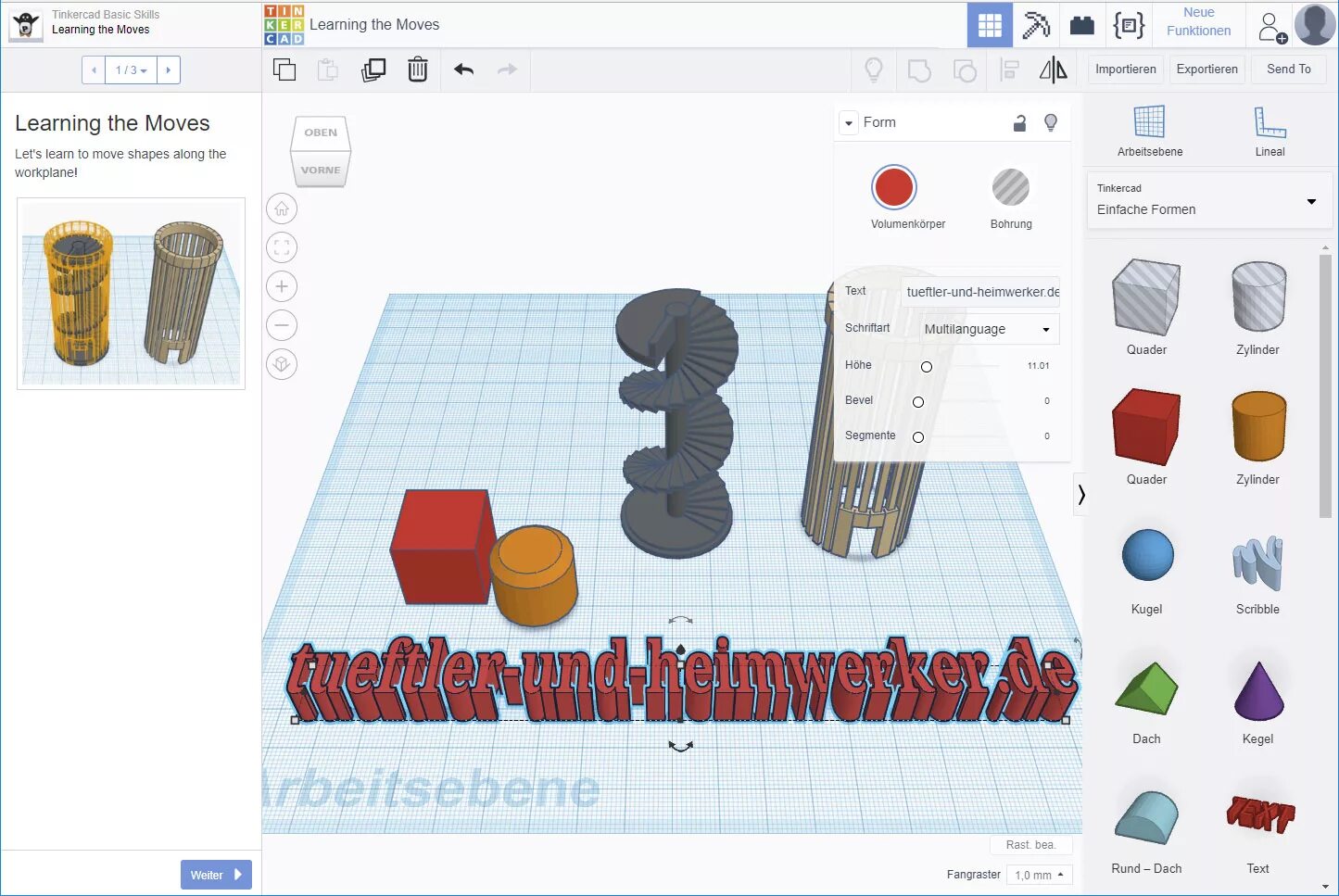
Task: Open the bricks mode icon
Action: 1082,25
